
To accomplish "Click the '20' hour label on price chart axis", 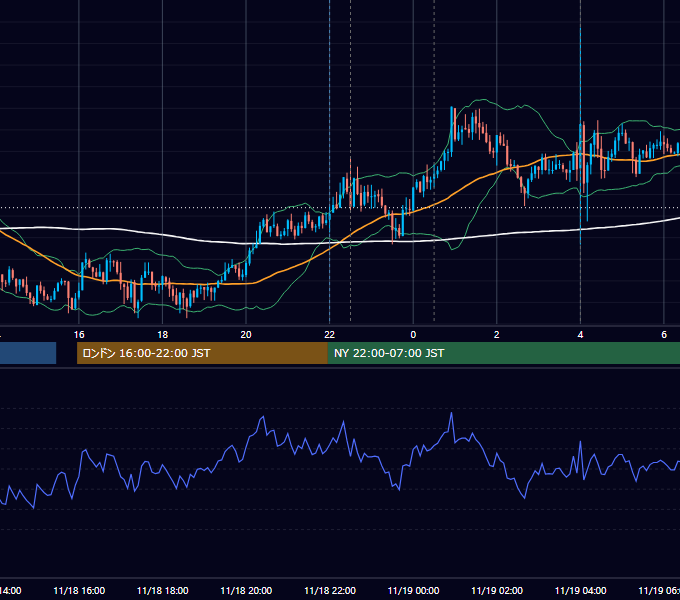I will pos(246,335).
